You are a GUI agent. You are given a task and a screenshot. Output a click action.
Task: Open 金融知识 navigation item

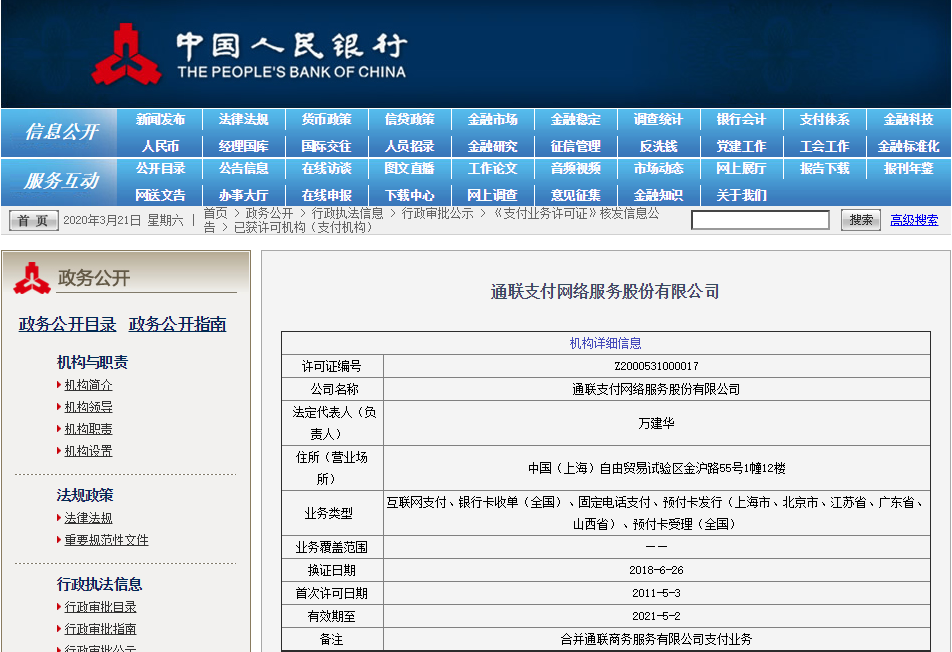click(x=659, y=195)
